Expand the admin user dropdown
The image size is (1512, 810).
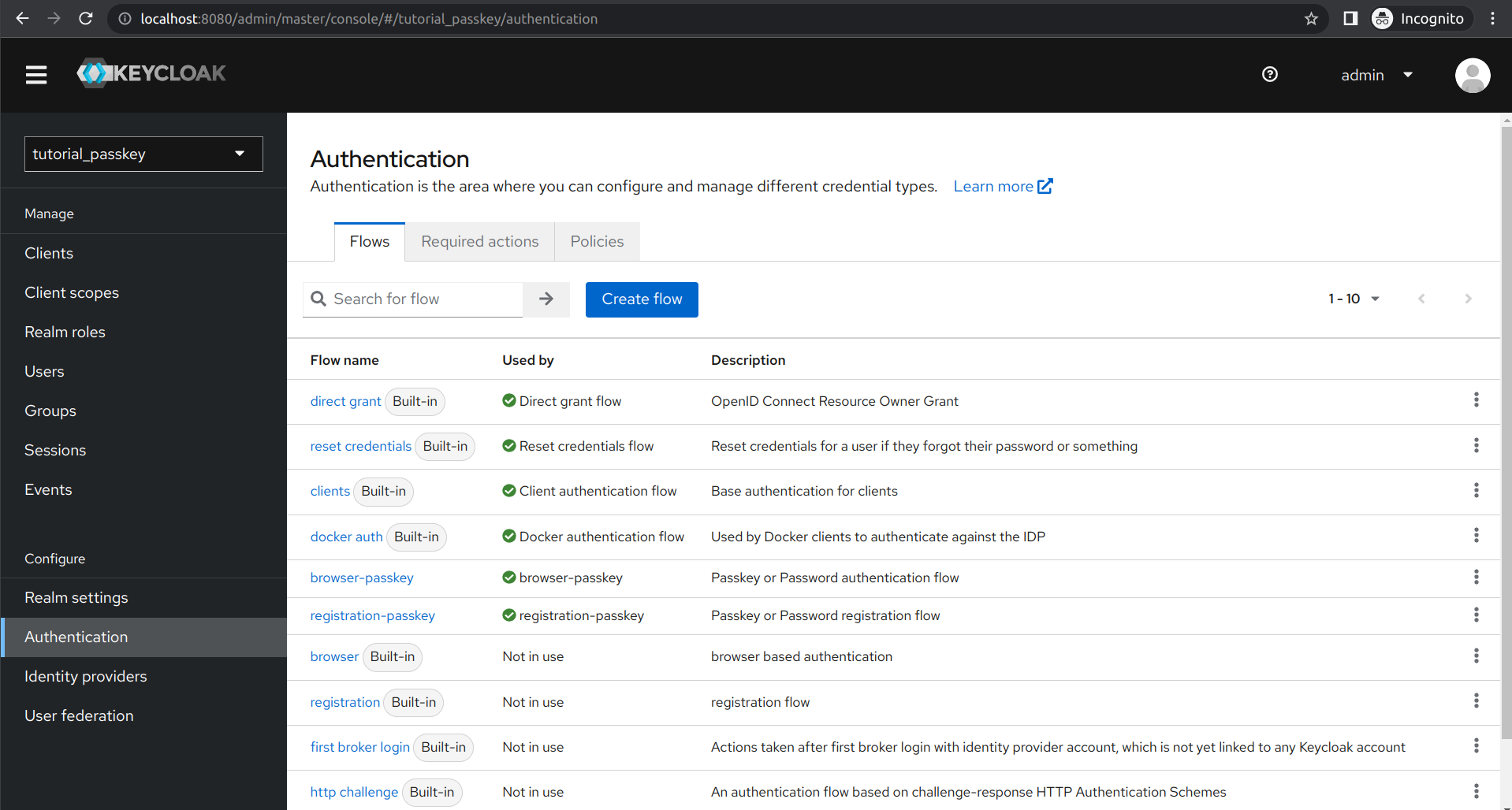[x=1376, y=75]
